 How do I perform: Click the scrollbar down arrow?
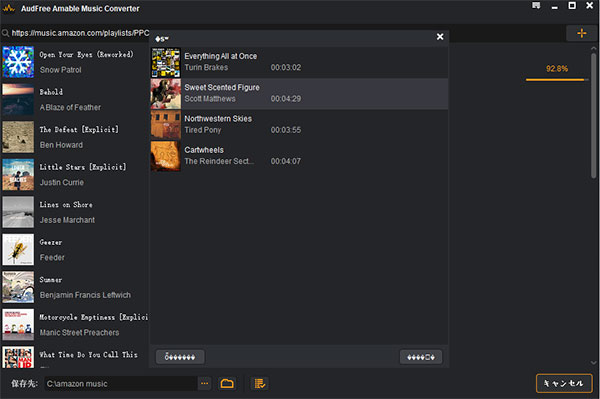pos(593,362)
